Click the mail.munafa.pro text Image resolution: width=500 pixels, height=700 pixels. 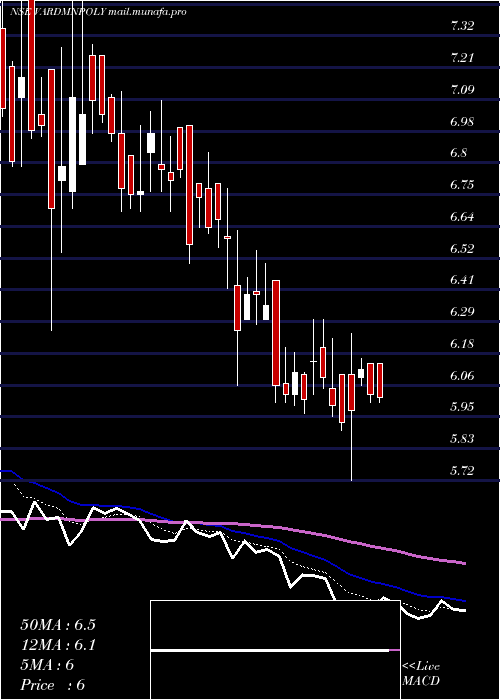[x=147, y=12]
